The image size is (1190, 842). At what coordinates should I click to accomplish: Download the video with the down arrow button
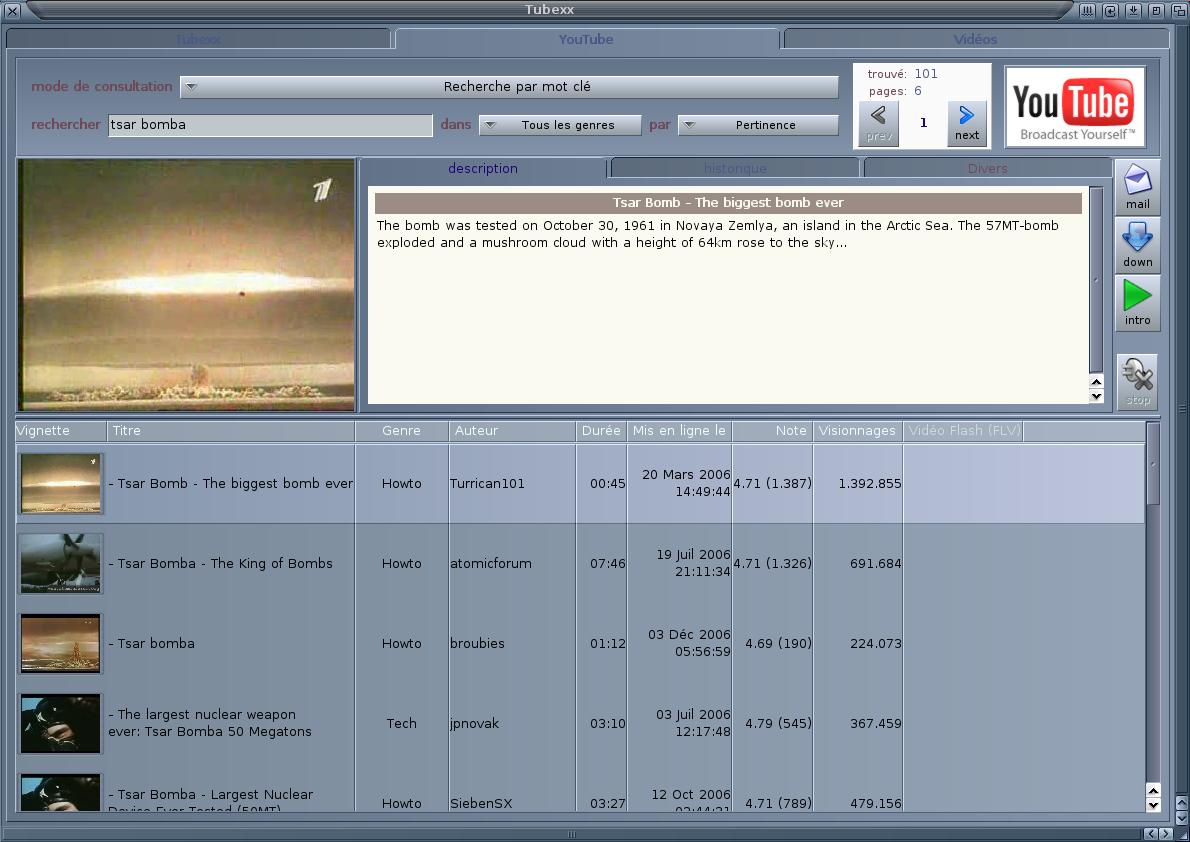(1137, 244)
